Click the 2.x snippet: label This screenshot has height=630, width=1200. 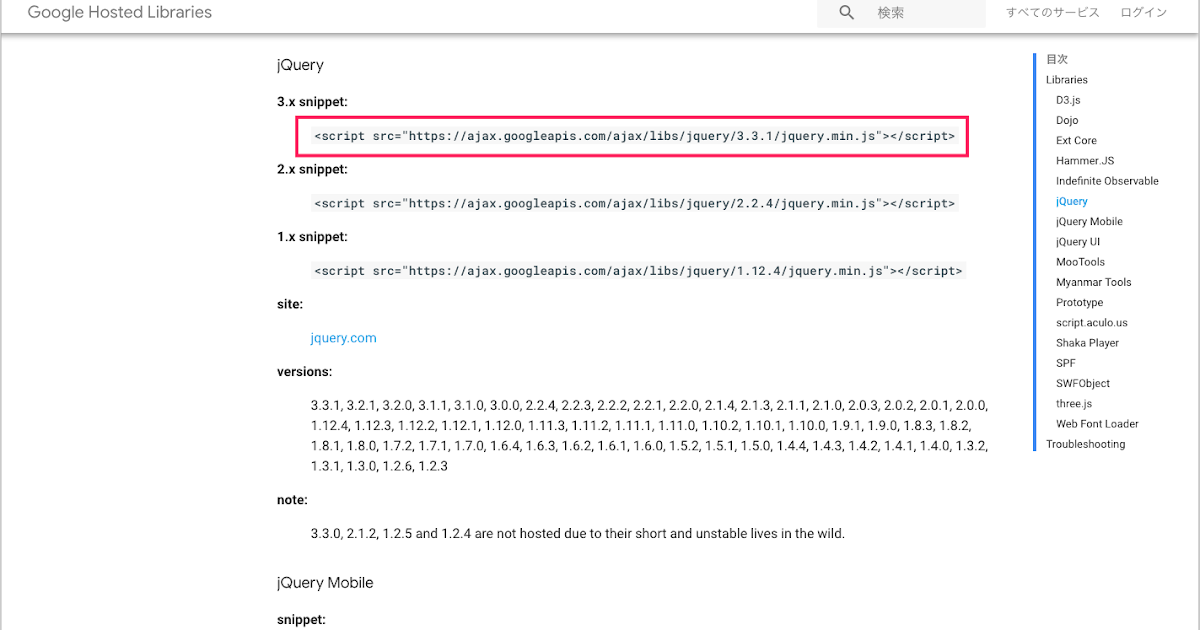[312, 169]
